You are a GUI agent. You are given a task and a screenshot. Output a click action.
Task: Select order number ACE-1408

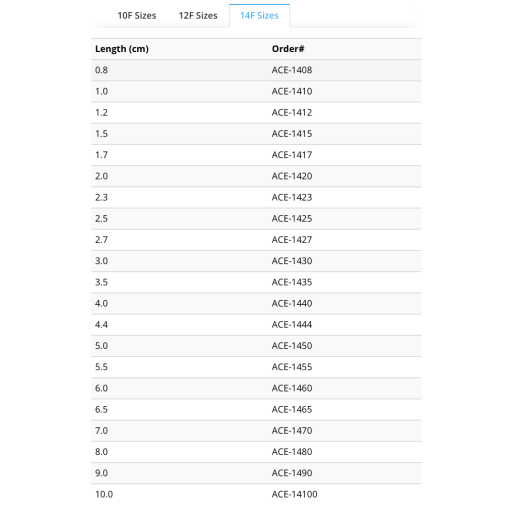(292, 70)
